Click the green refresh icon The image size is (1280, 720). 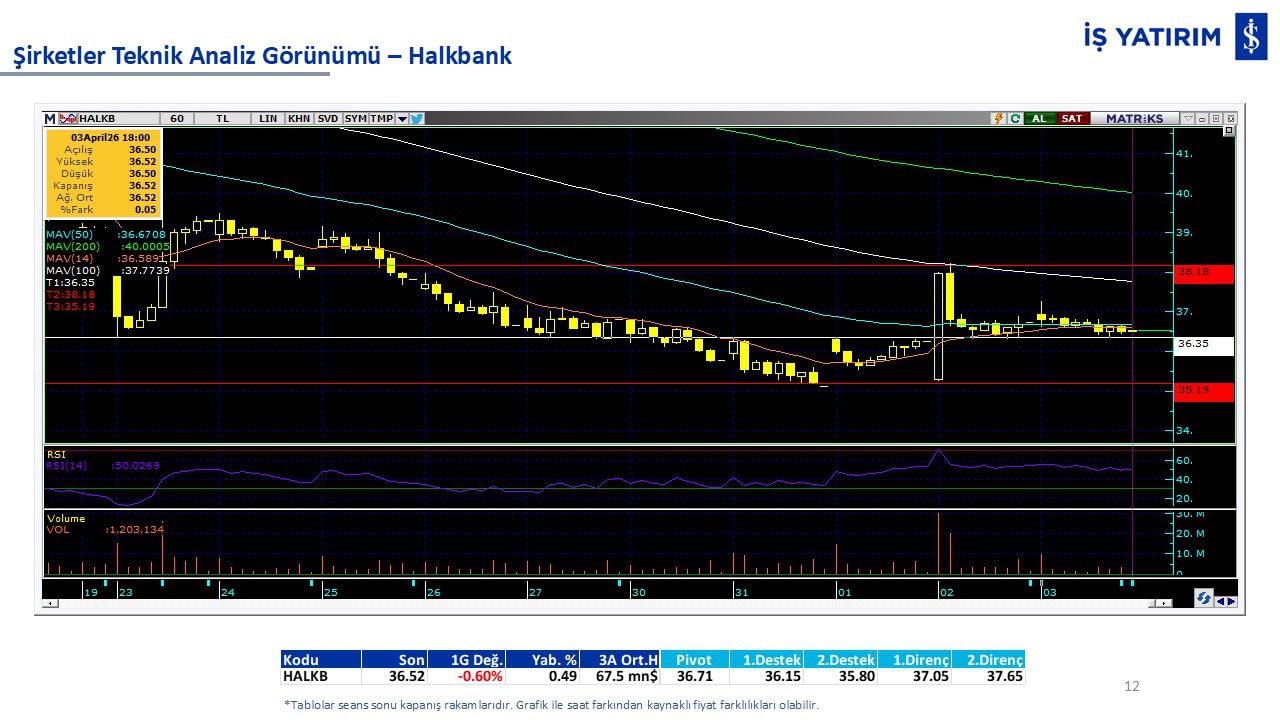point(1015,118)
